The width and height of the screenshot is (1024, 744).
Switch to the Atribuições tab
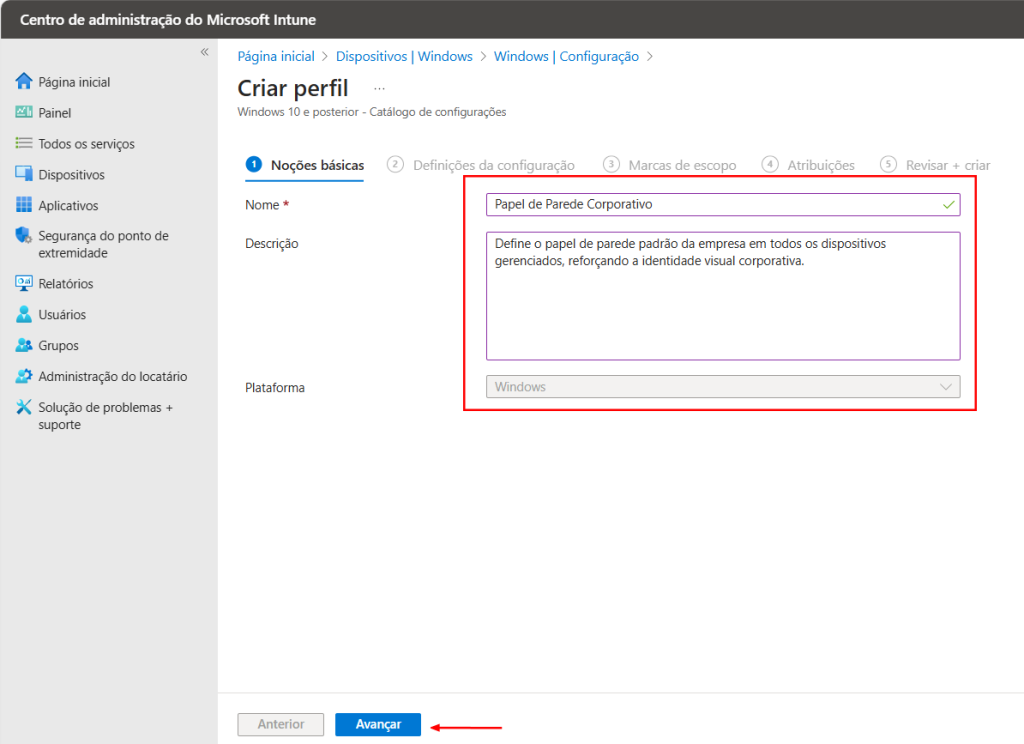[819, 164]
